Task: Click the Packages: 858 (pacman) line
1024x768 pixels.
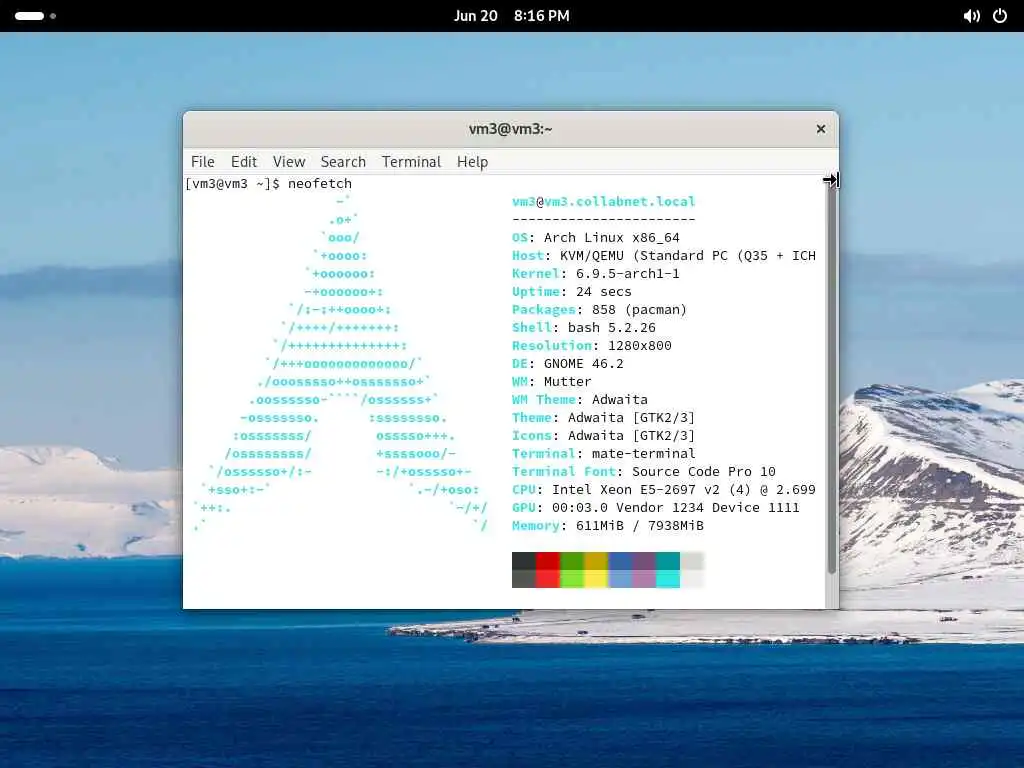Action: point(600,310)
